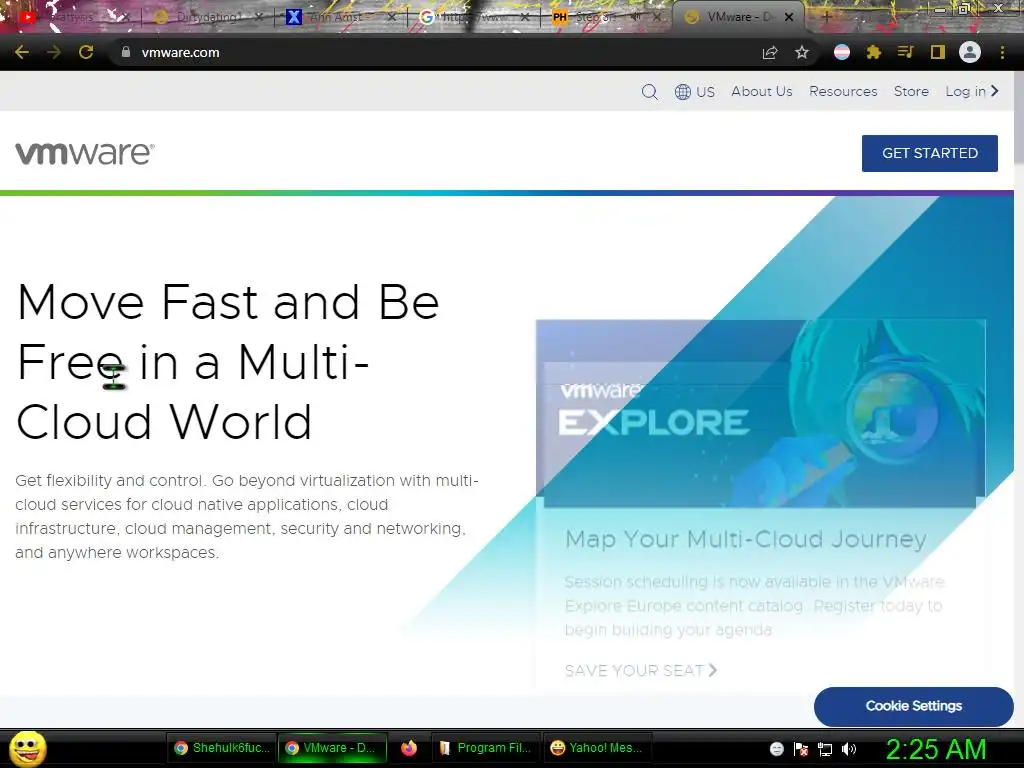The image size is (1024, 768).
Task: Switch to the PH Step tab
Action: click(607, 17)
